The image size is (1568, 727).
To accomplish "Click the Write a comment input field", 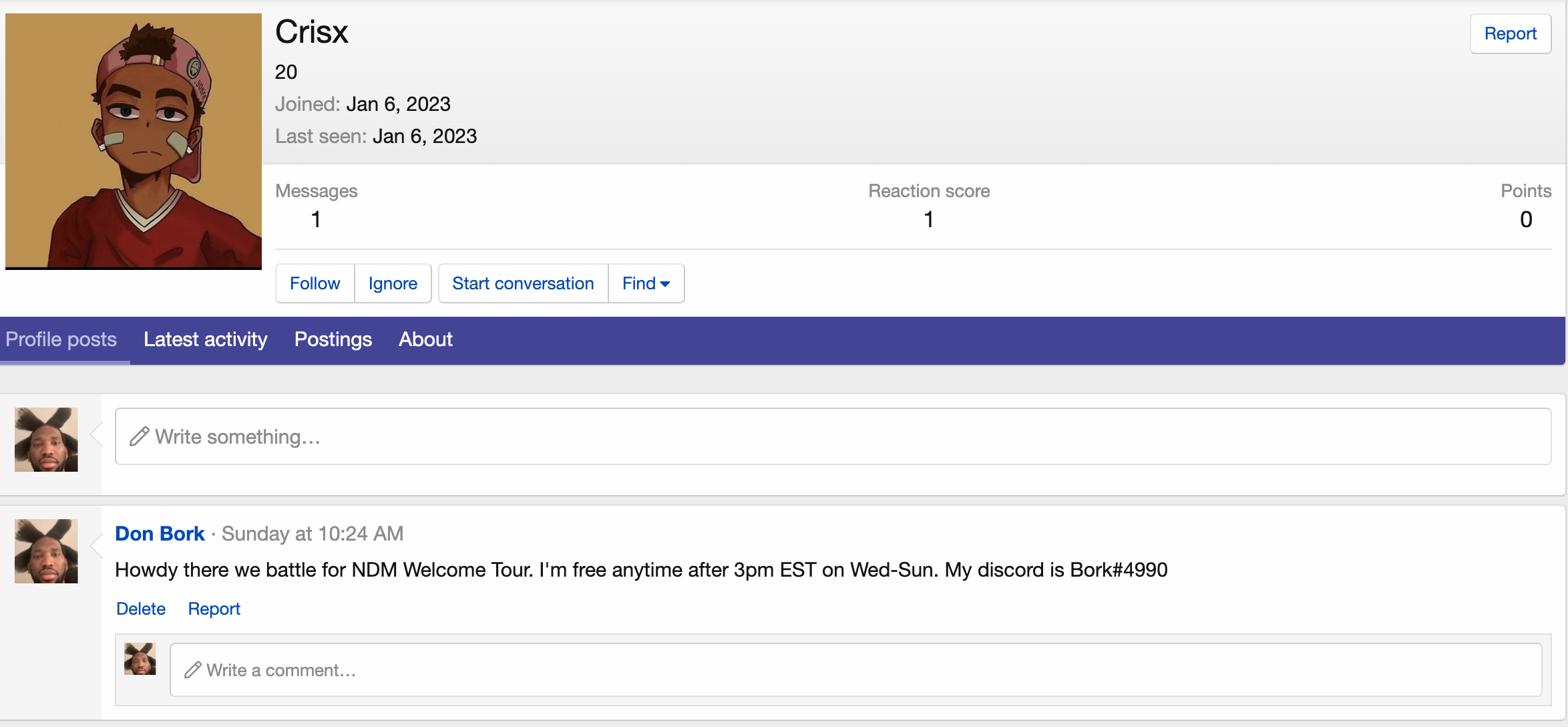I will pos(855,670).
